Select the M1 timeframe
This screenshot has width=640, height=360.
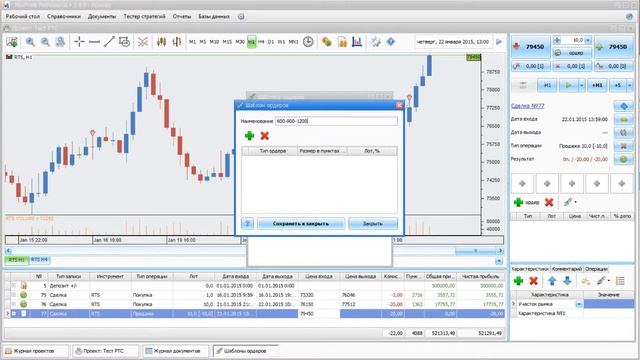[192, 42]
